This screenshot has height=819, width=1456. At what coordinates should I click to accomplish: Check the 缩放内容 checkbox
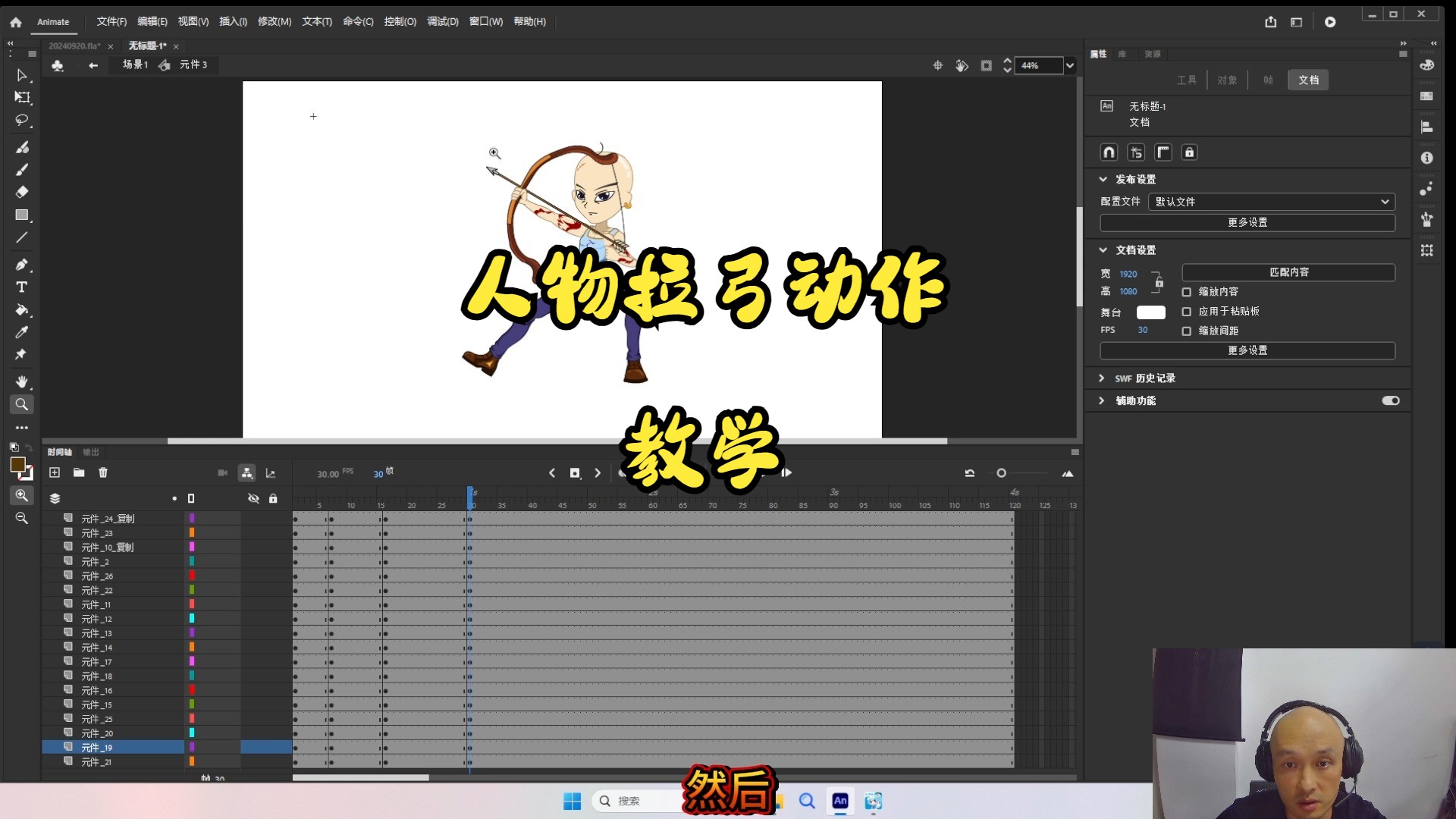tap(1186, 291)
